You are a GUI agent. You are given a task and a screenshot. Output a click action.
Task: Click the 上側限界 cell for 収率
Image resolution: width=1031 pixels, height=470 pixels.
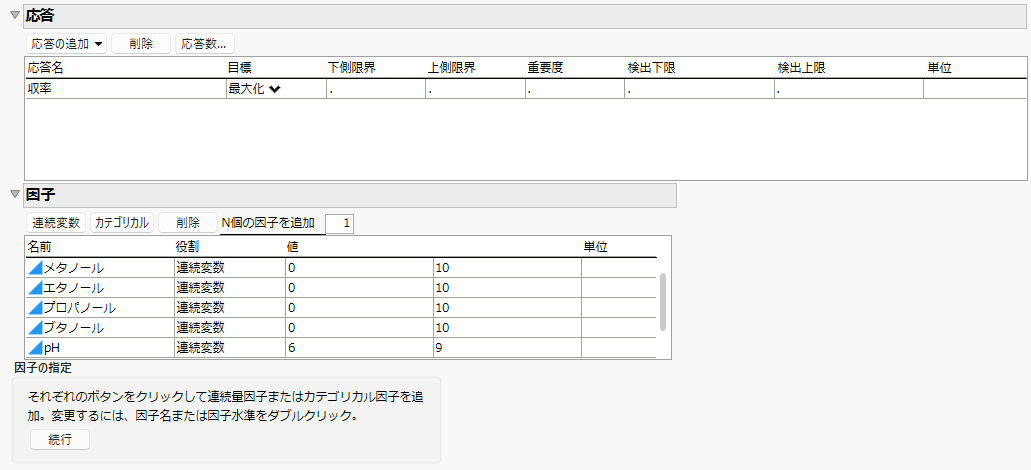(x=475, y=89)
